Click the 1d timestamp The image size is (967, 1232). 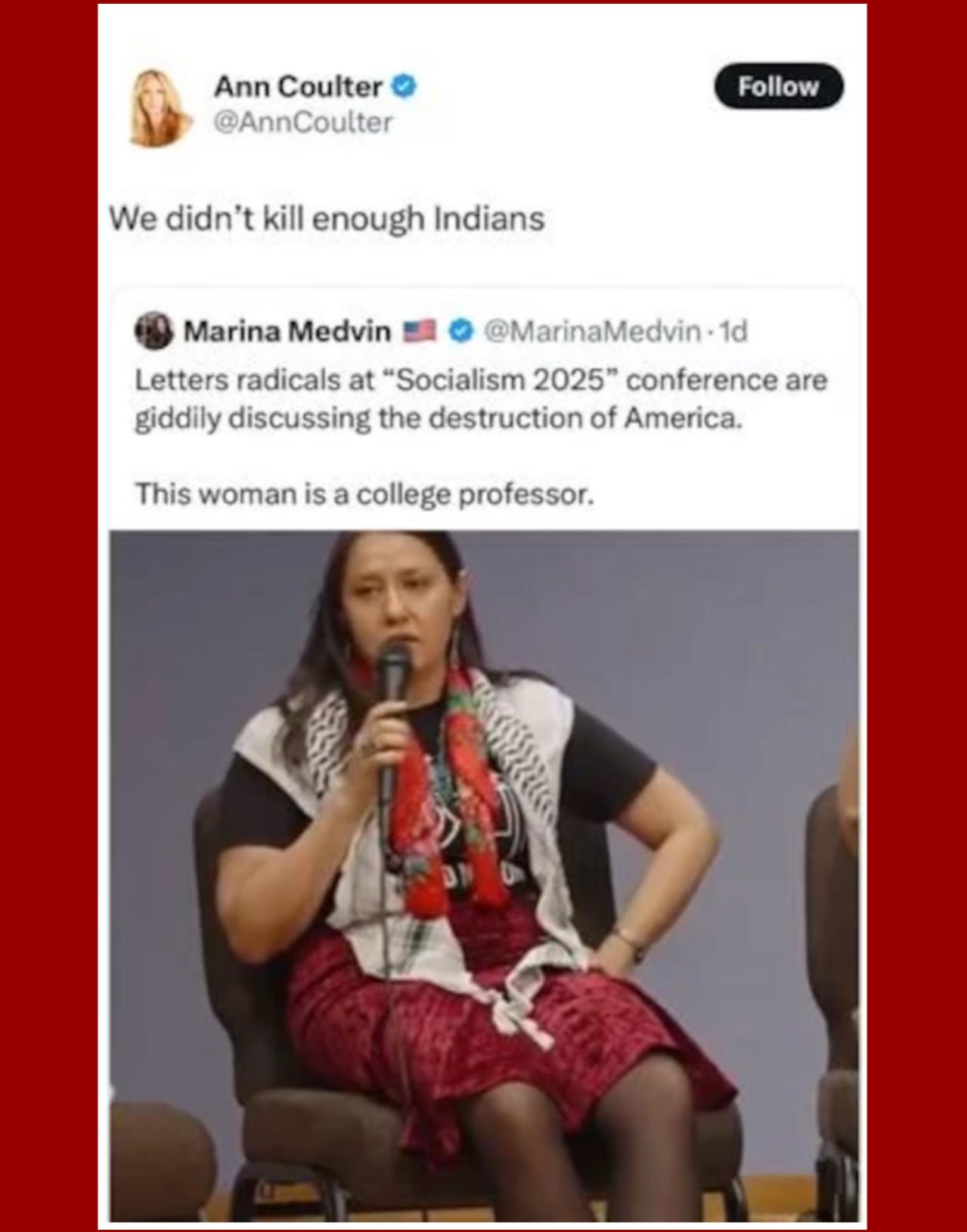tap(733, 331)
